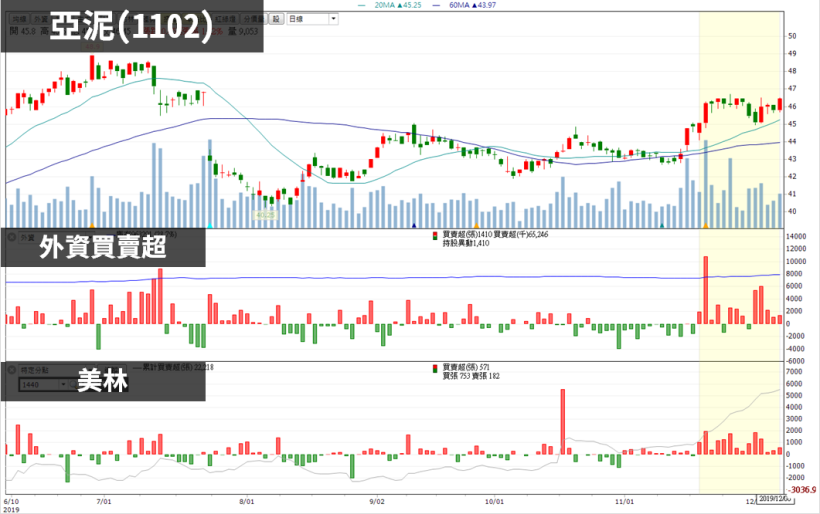Toggle the 分價量 toolbar button

pos(254,19)
